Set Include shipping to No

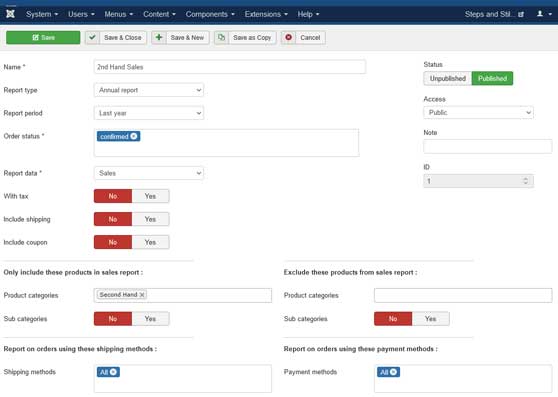113,219
